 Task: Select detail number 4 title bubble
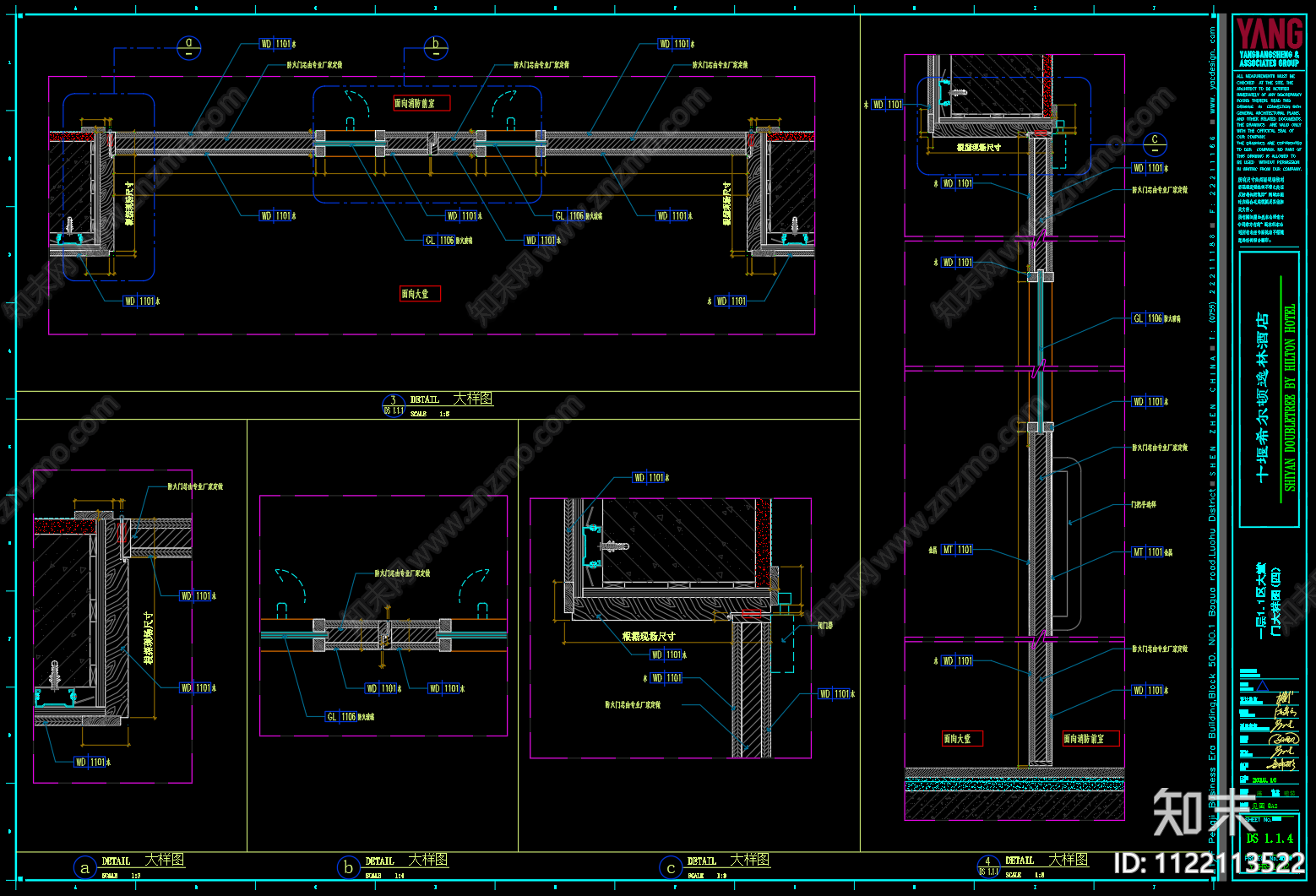tap(988, 866)
